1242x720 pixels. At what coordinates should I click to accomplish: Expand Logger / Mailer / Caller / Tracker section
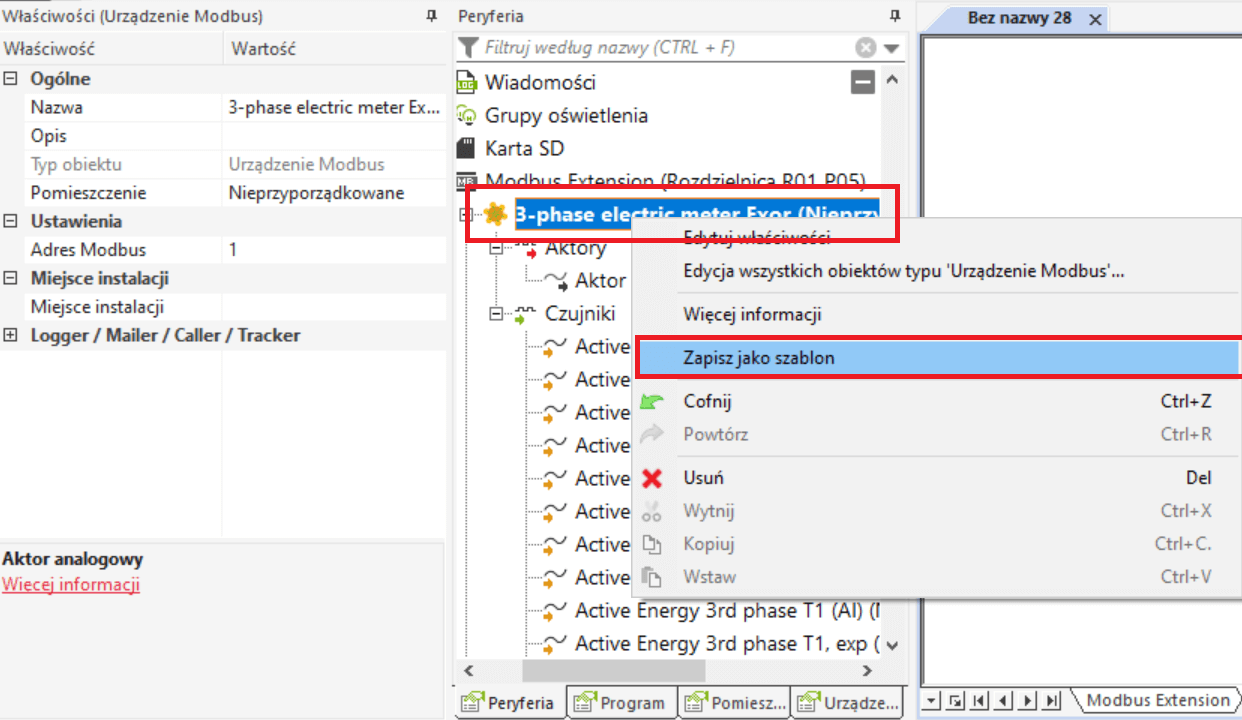pos(11,336)
